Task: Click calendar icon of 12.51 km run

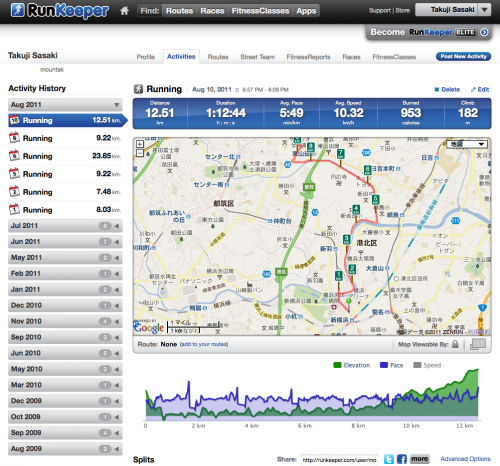Action: [x=14, y=120]
